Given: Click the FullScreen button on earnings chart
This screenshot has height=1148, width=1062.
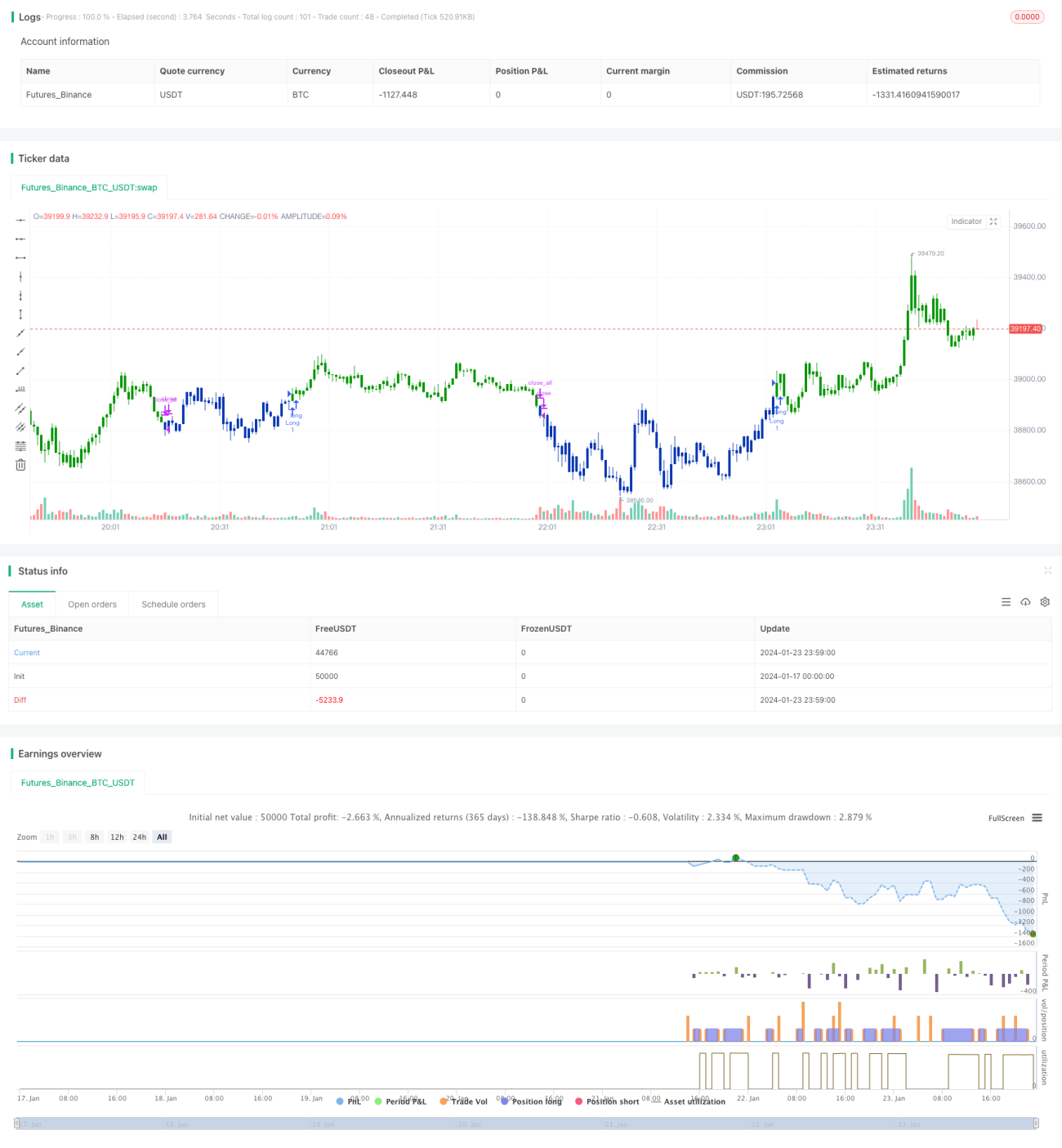Looking at the screenshot, I should coord(1006,818).
